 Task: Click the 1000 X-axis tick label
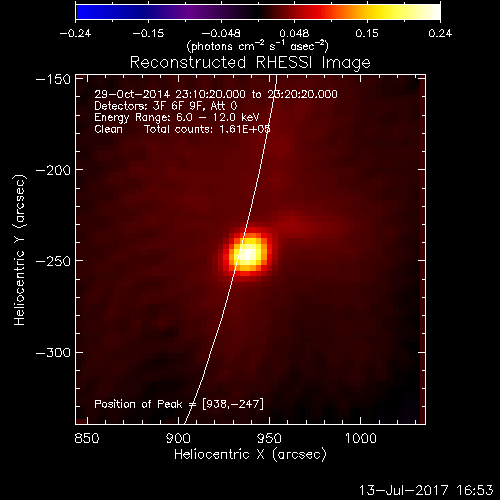(361, 438)
